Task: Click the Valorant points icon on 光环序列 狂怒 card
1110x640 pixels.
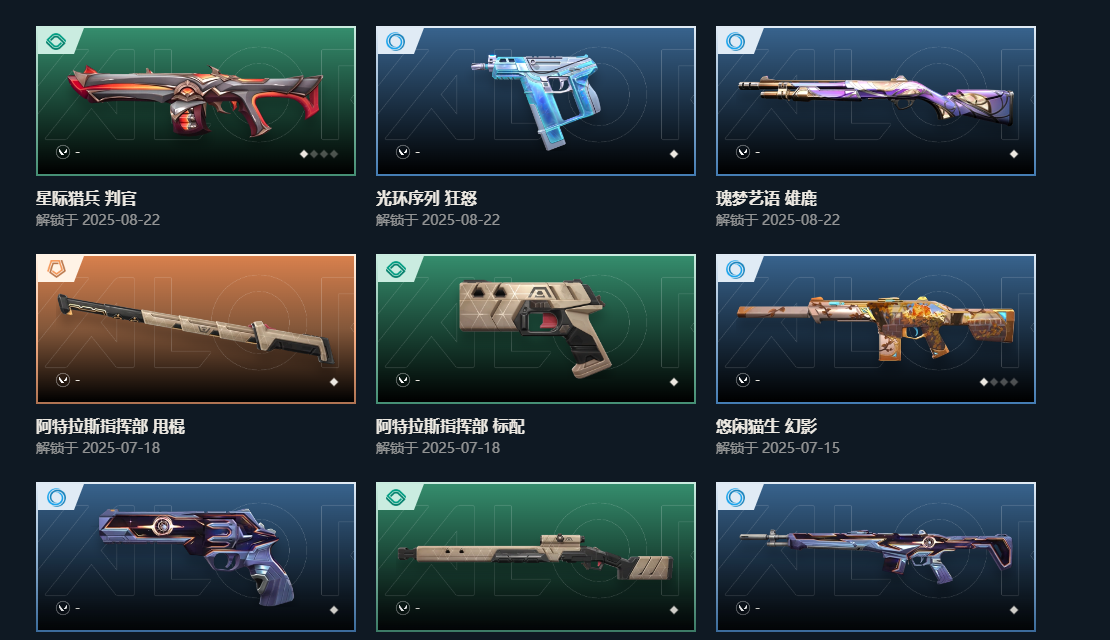Action: tap(403, 152)
